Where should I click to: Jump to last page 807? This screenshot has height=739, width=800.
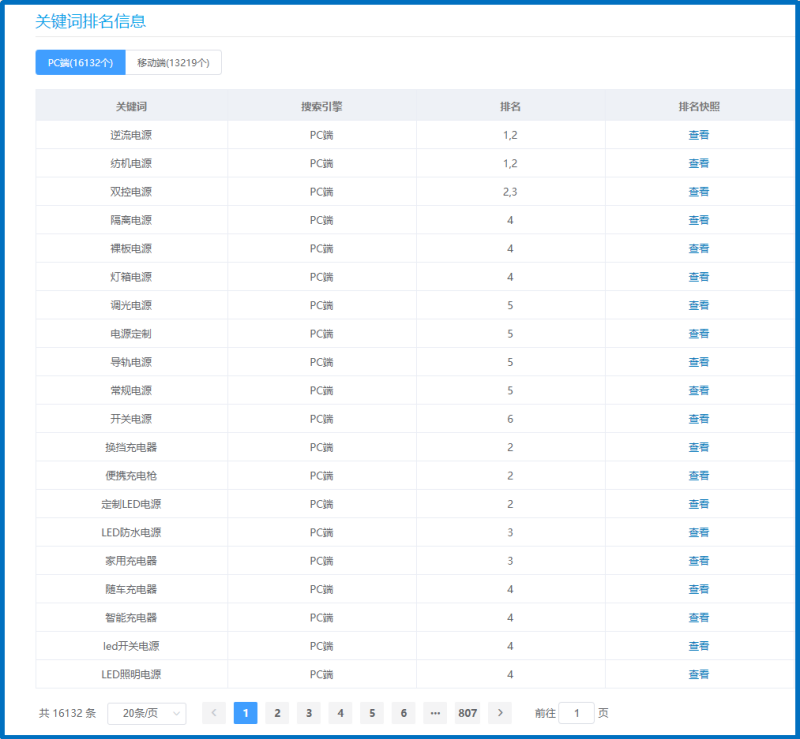tap(467, 713)
